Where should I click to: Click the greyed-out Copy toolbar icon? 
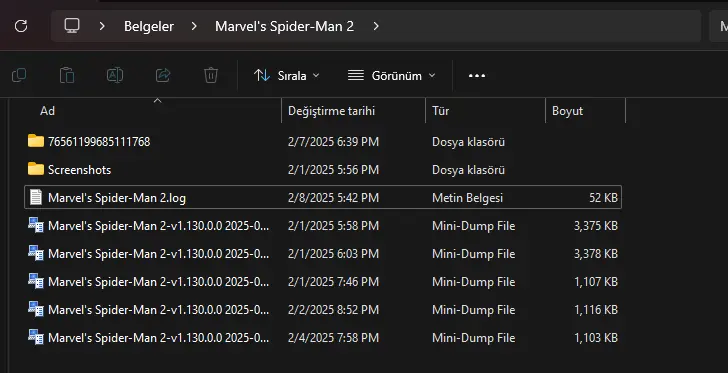pos(19,75)
